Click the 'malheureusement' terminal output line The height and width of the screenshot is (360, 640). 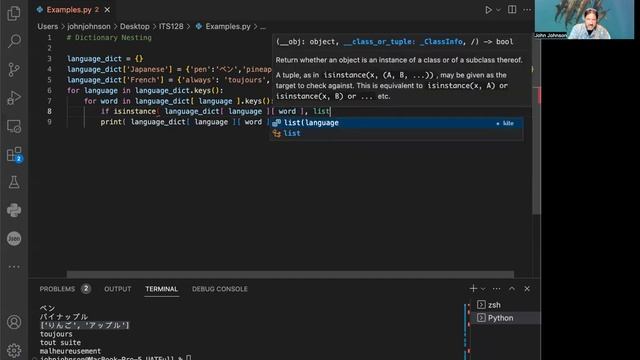(70, 351)
